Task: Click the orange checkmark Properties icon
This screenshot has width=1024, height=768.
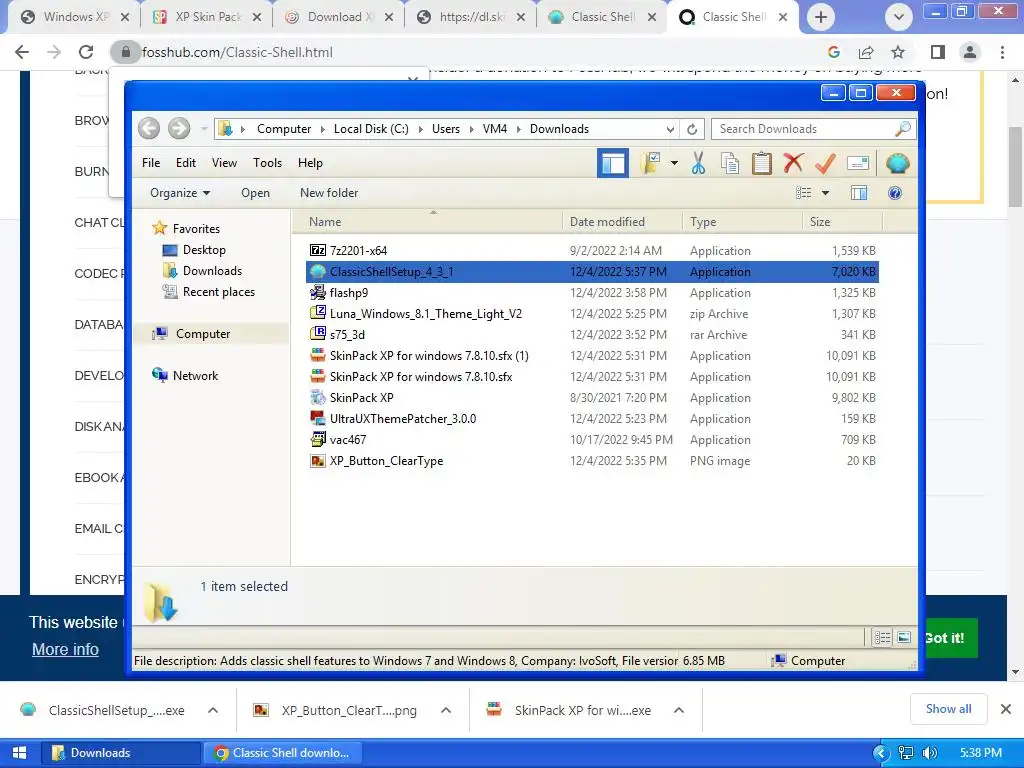Action: click(x=825, y=163)
